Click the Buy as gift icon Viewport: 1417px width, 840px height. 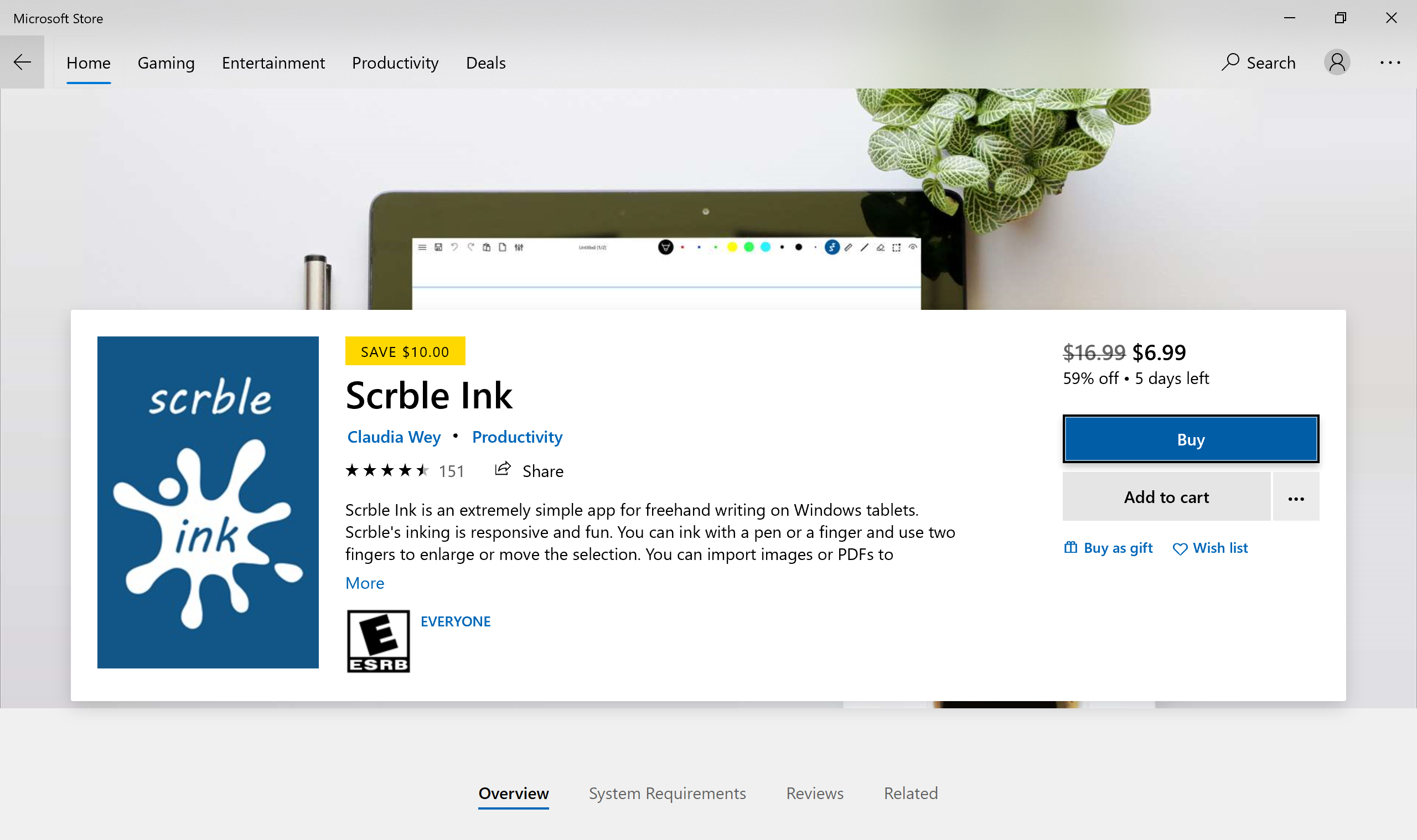tap(1070, 547)
